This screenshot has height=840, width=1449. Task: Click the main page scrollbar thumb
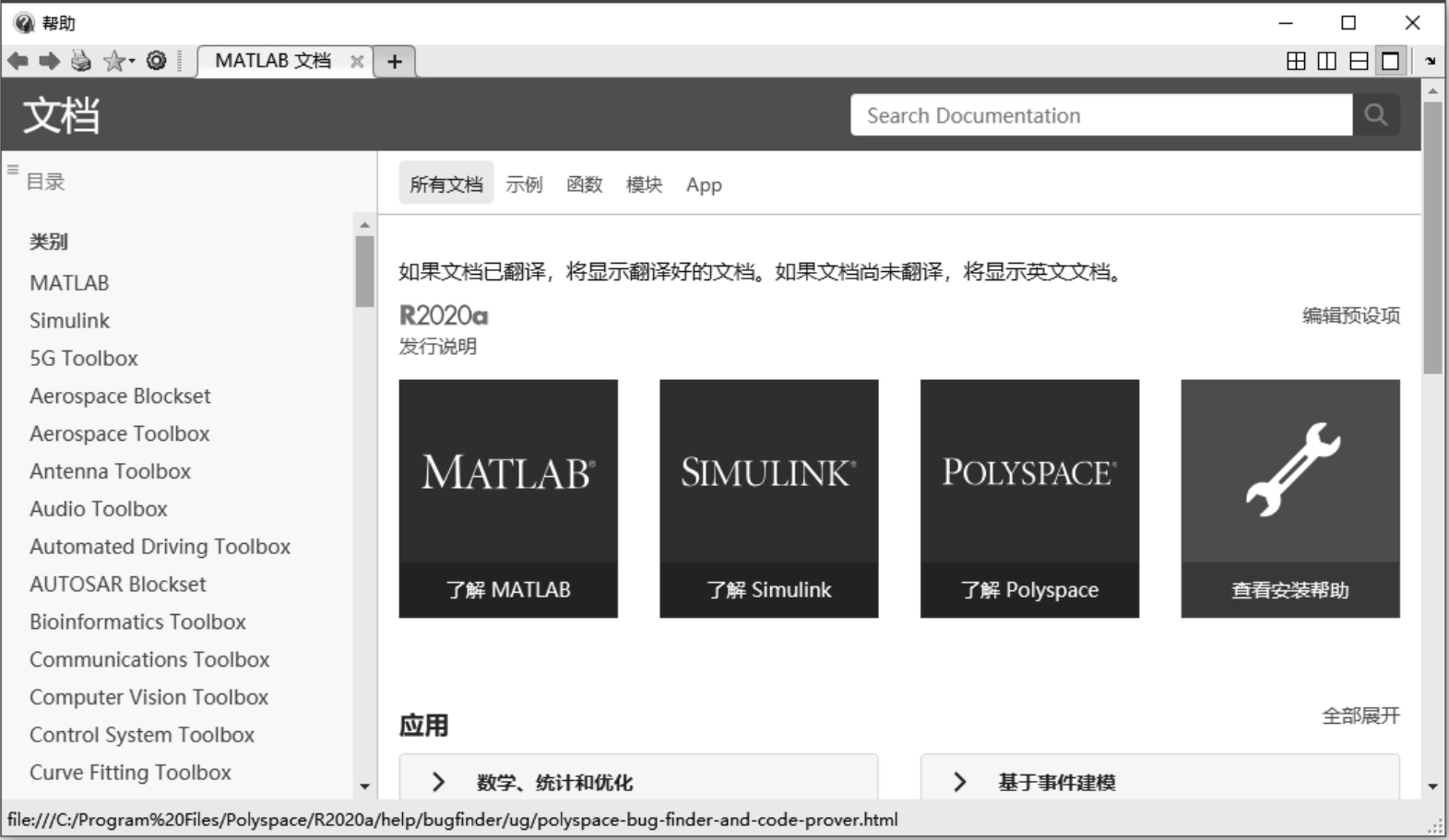click(x=1432, y=238)
